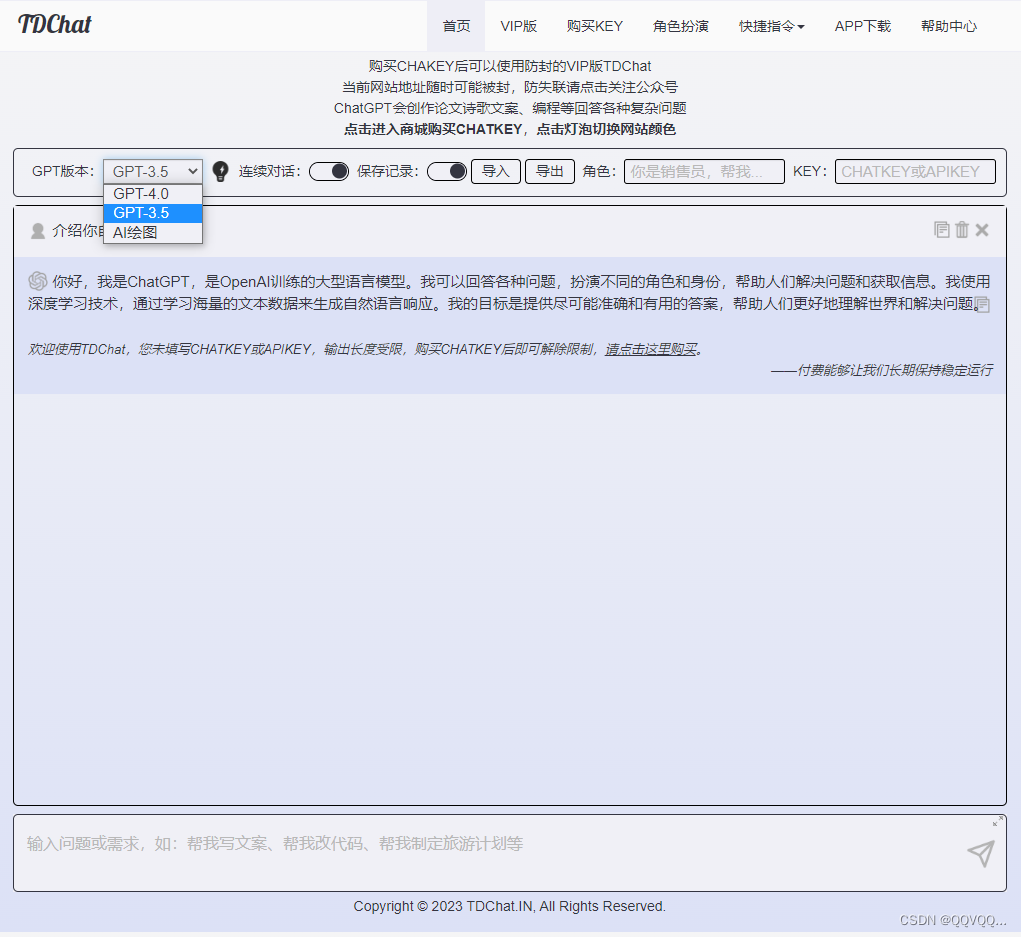The image size is (1021, 937).
Task: Click the user avatar icon beside the question
Action: click(x=38, y=231)
